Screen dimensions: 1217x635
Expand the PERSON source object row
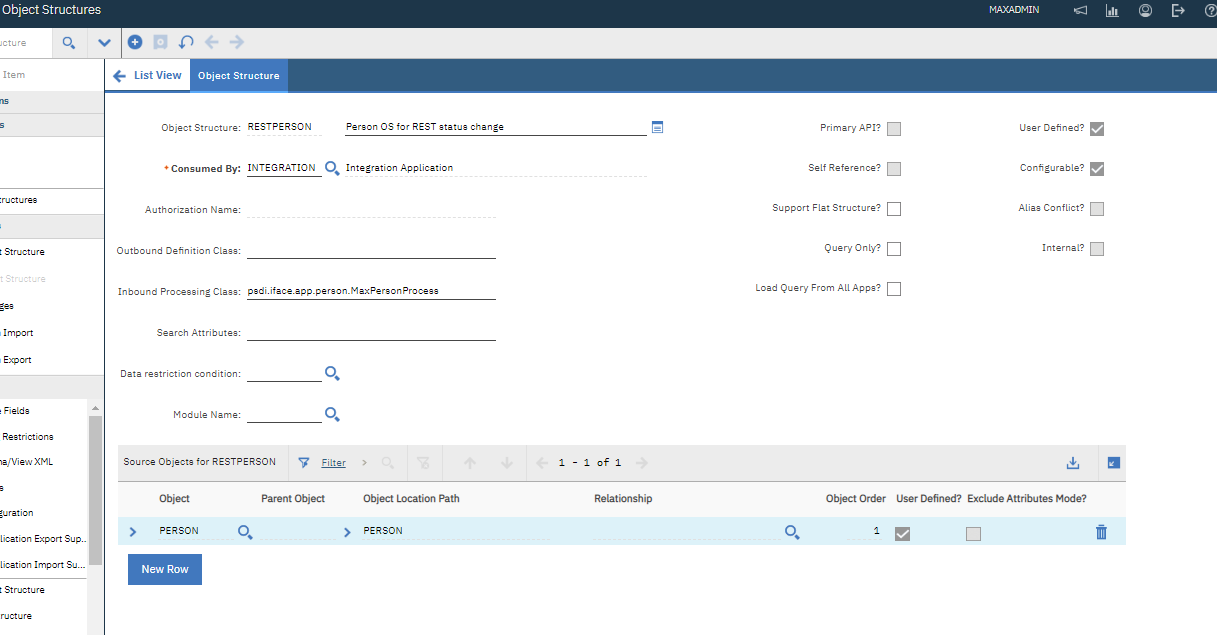tap(132, 531)
